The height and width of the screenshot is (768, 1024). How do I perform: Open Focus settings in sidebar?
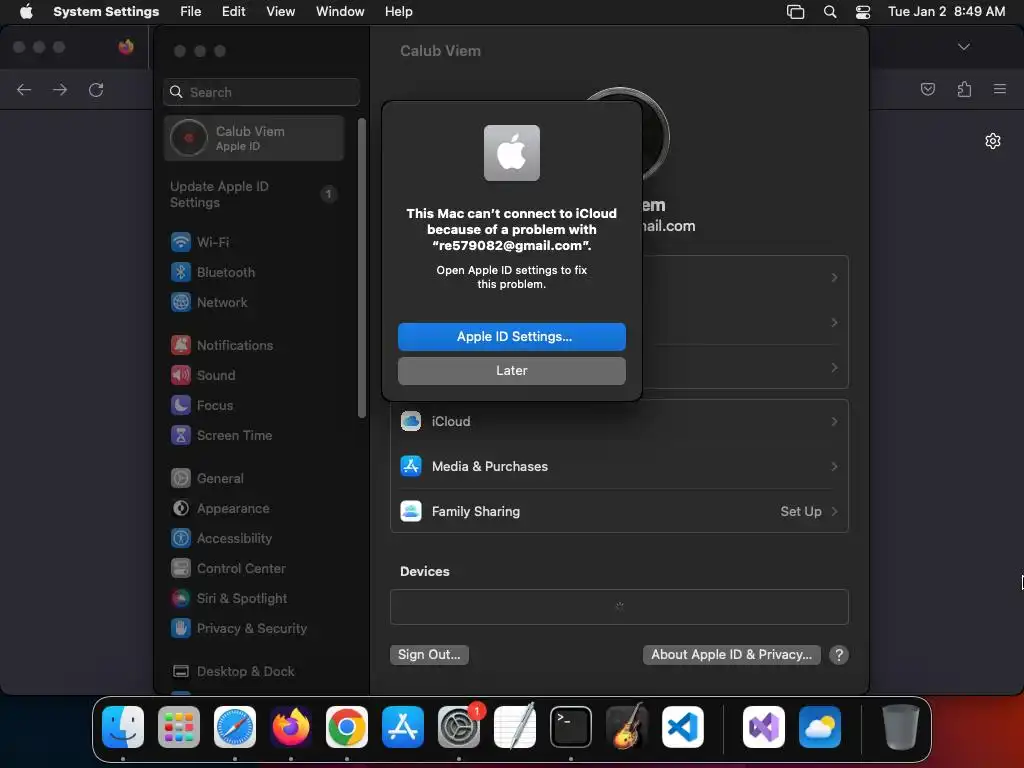pos(254,405)
